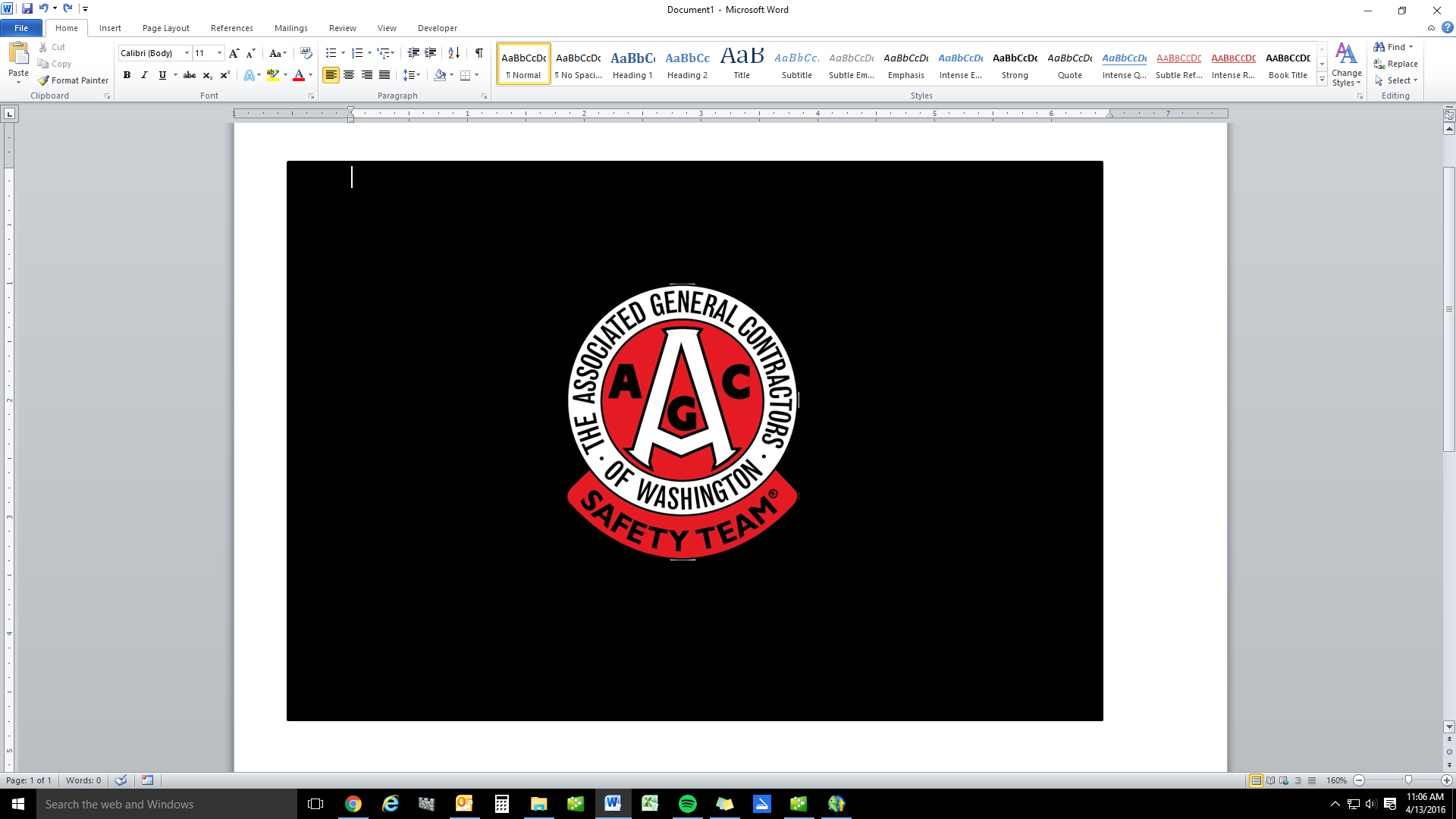
Task: Apply subscript formatting
Action: (207, 75)
